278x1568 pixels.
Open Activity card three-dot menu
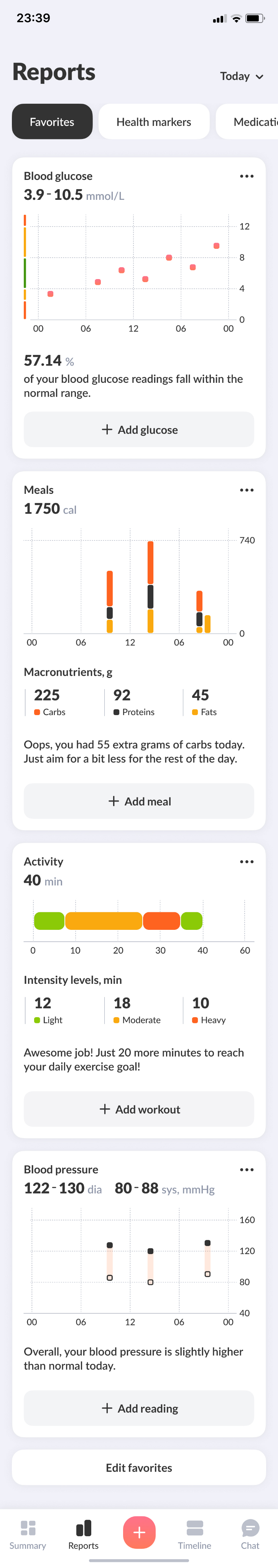point(246,861)
